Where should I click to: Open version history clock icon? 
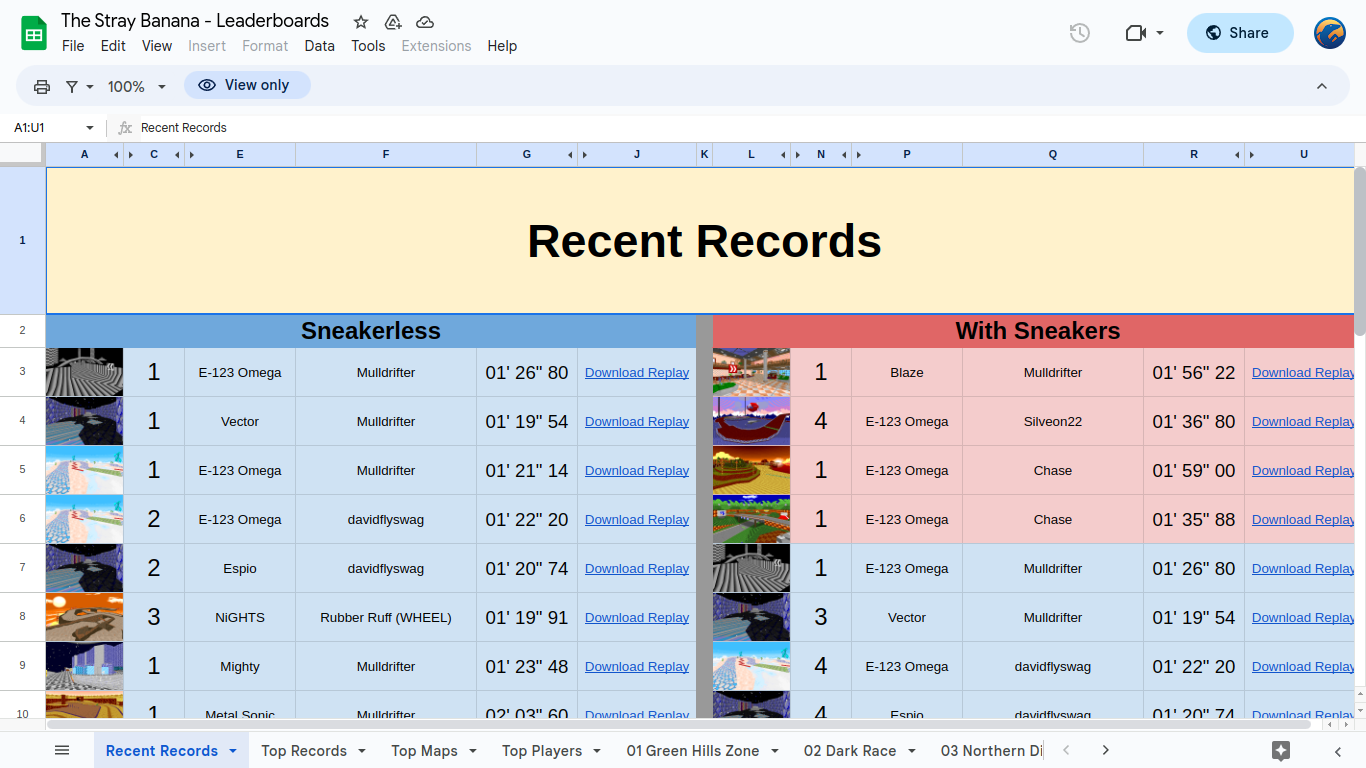[1079, 33]
